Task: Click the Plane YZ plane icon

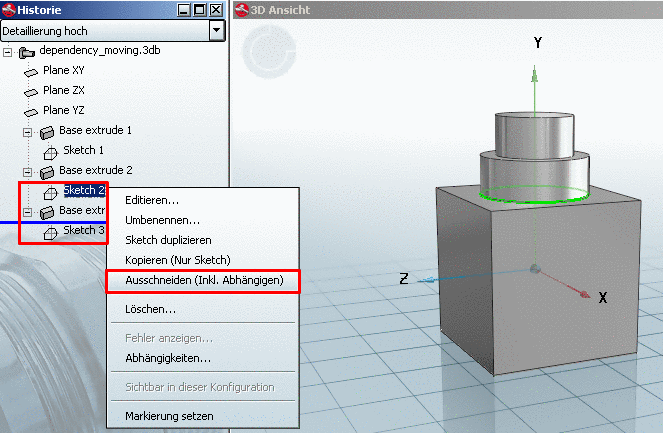Action: tap(31, 112)
